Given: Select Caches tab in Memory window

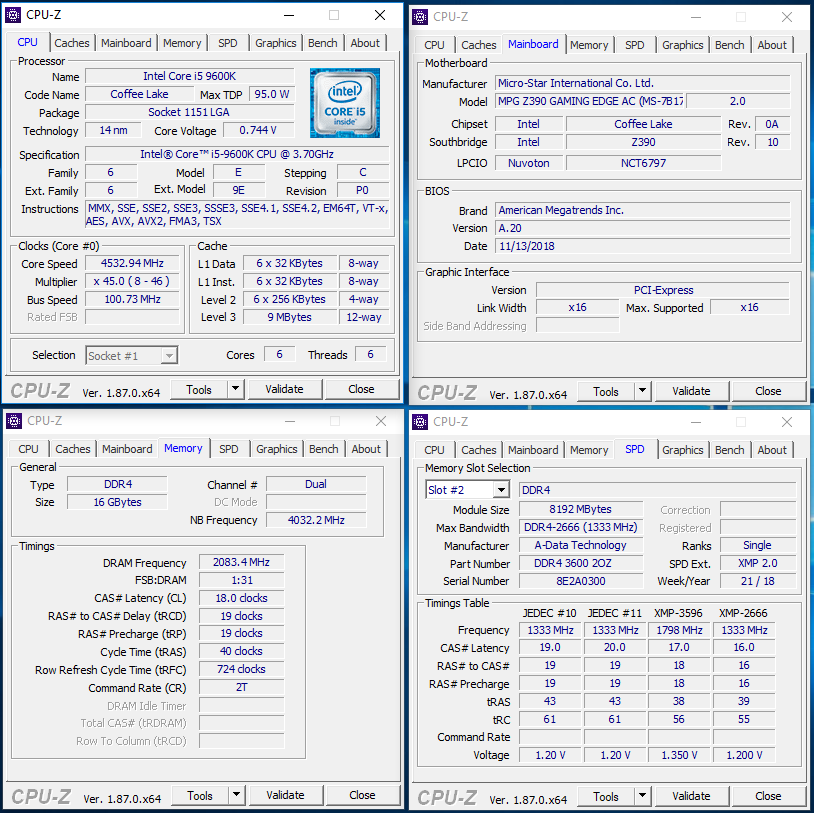Looking at the screenshot, I should tap(73, 449).
